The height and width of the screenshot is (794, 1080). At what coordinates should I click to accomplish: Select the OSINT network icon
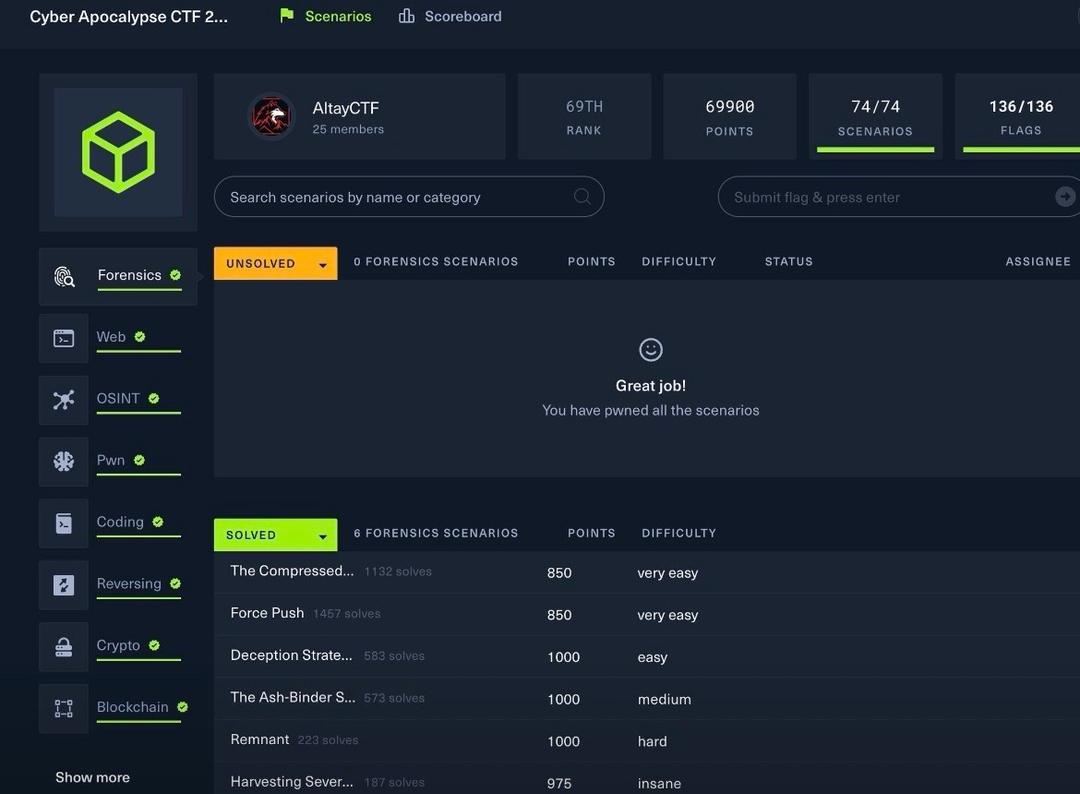click(63, 400)
